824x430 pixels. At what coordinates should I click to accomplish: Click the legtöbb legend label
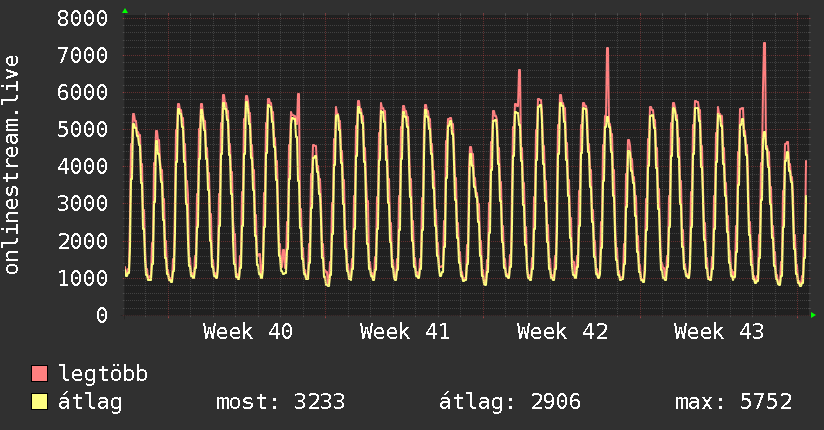pos(103,373)
